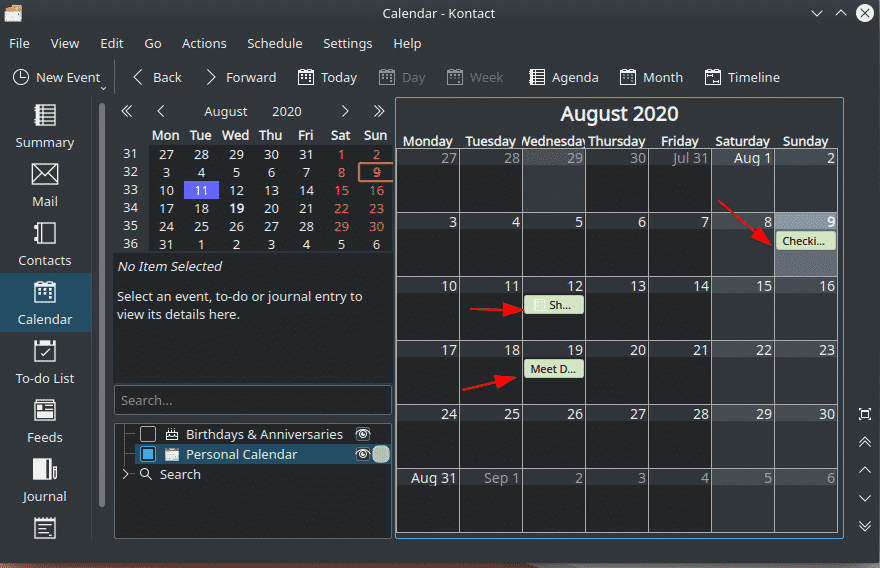The image size is (880, 568).
Task: Switch to Timeline view
Action: (742, 77)
